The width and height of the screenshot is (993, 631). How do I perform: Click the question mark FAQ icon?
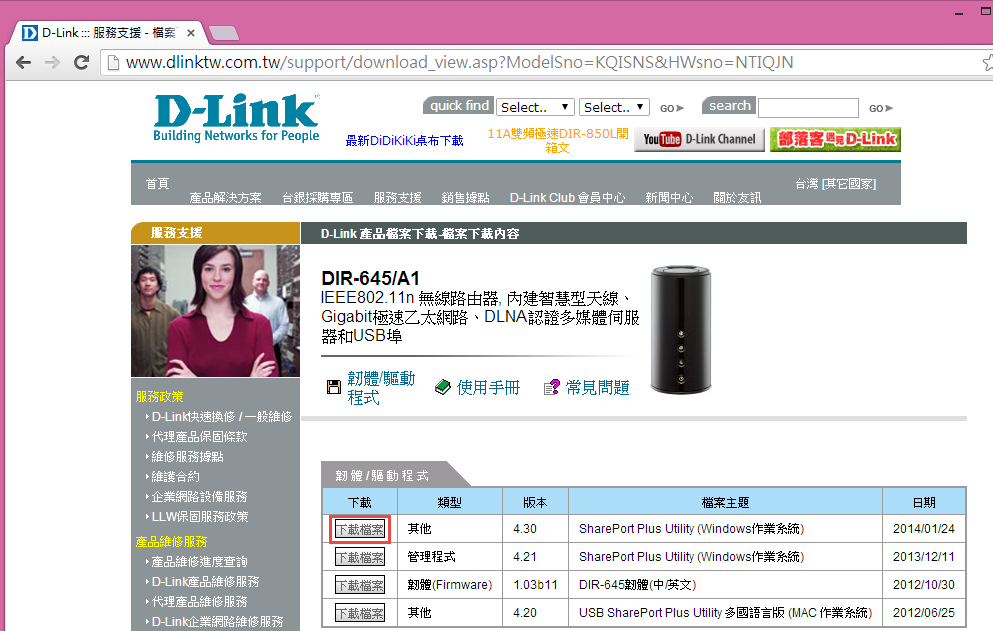tap(552, 387)
